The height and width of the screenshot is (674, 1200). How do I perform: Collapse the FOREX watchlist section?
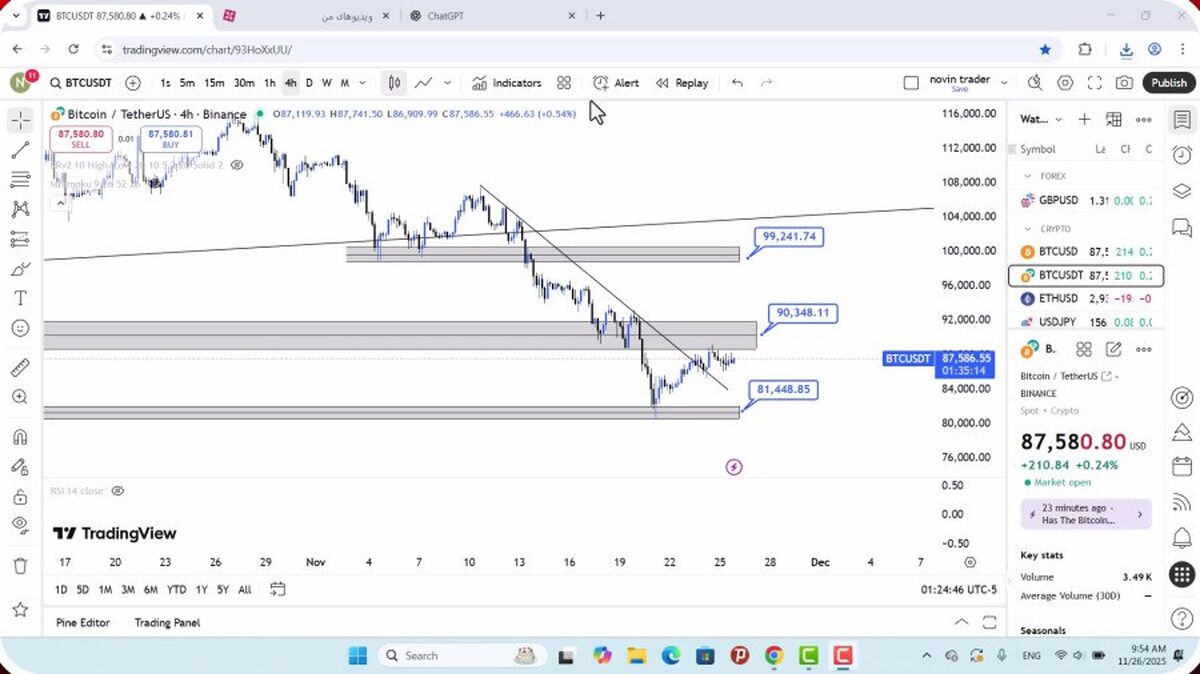(x=1028, y=175)
